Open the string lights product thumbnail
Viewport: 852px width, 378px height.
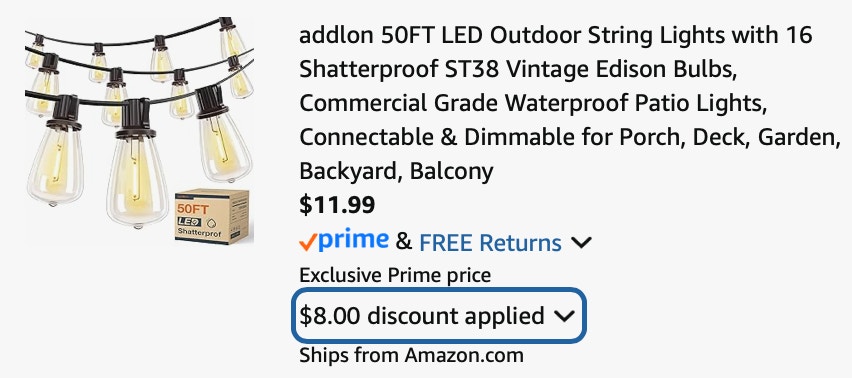[x=140, y=130]
